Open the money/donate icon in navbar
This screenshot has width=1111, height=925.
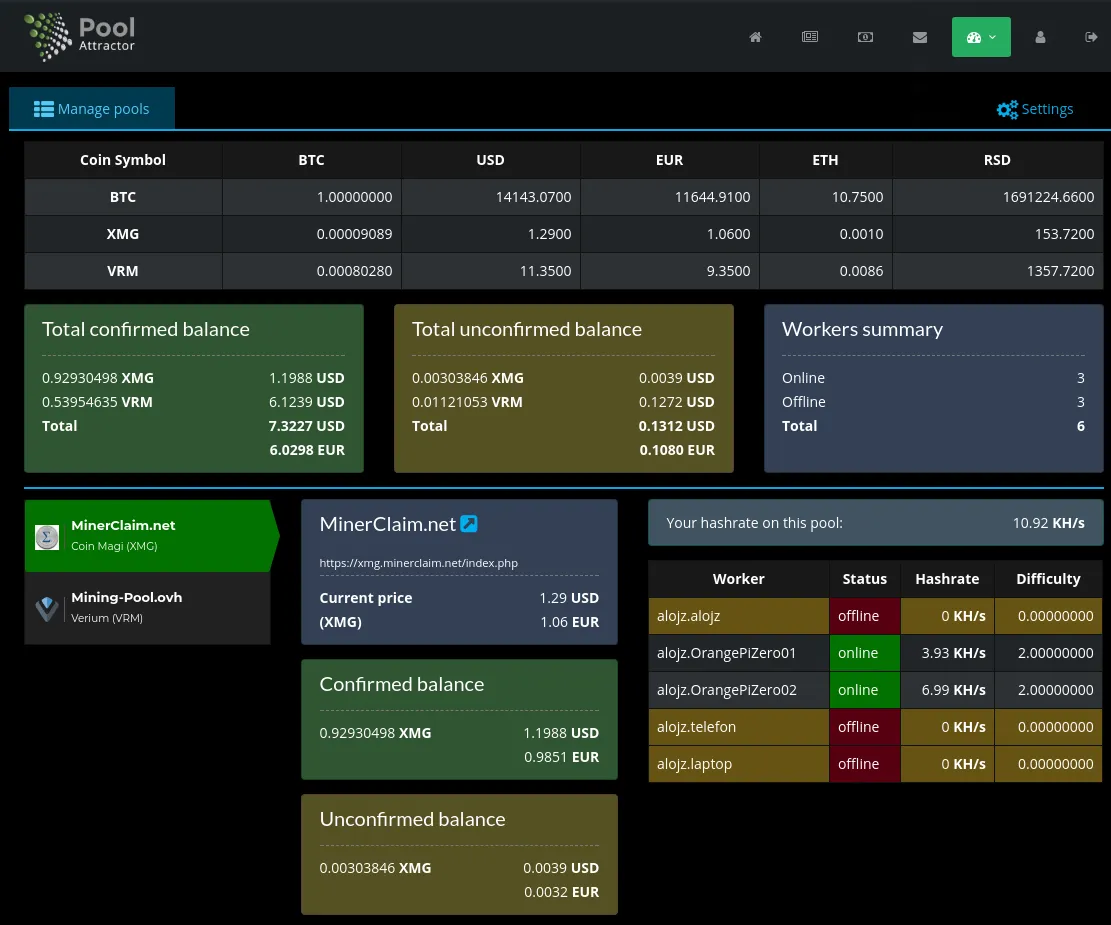tap(865, 37)
